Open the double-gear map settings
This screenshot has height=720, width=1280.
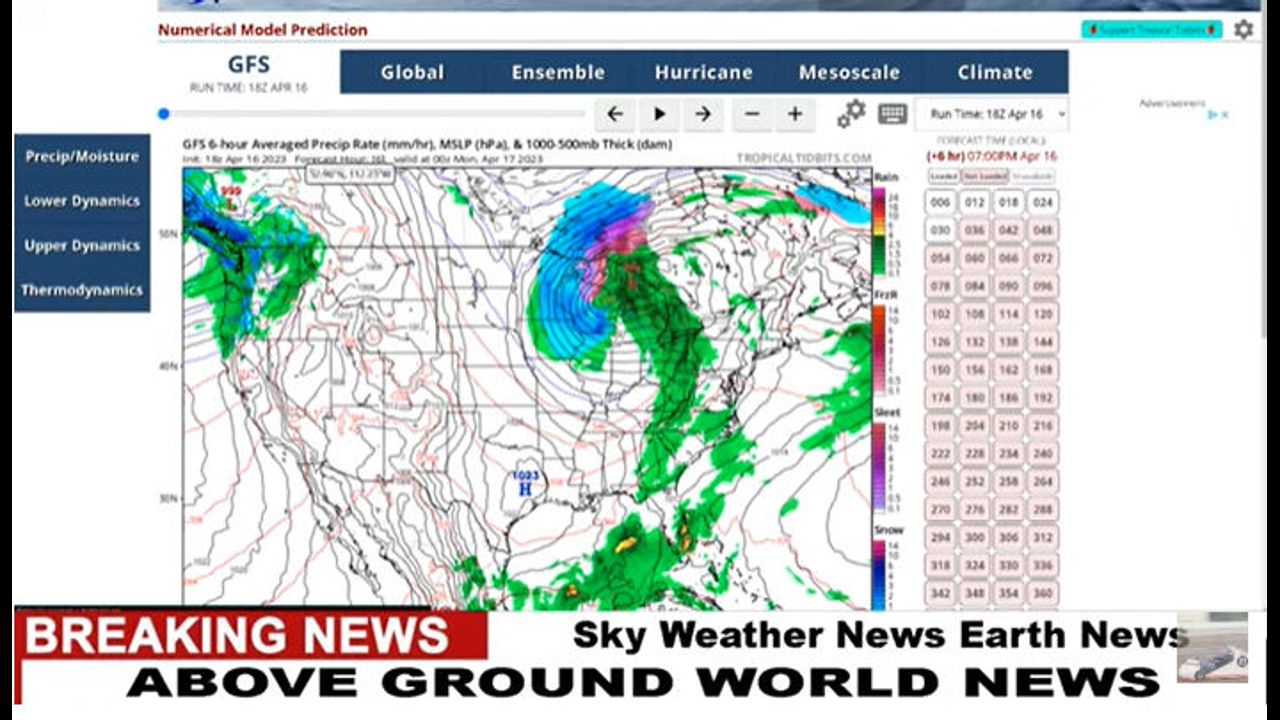click(x=851, y=114)
